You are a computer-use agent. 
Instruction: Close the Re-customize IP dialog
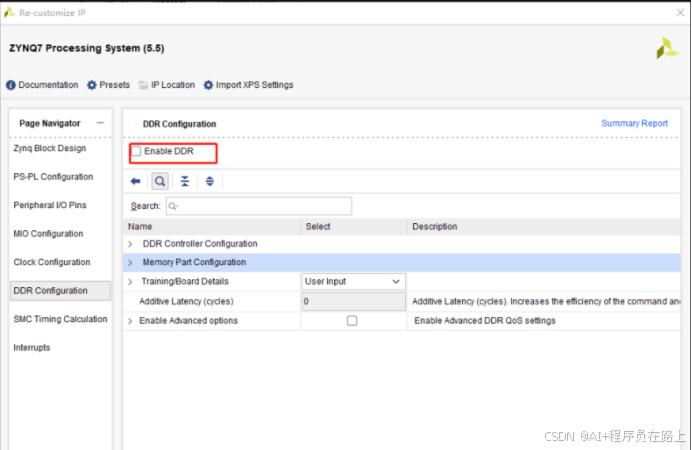pos(680,12)
